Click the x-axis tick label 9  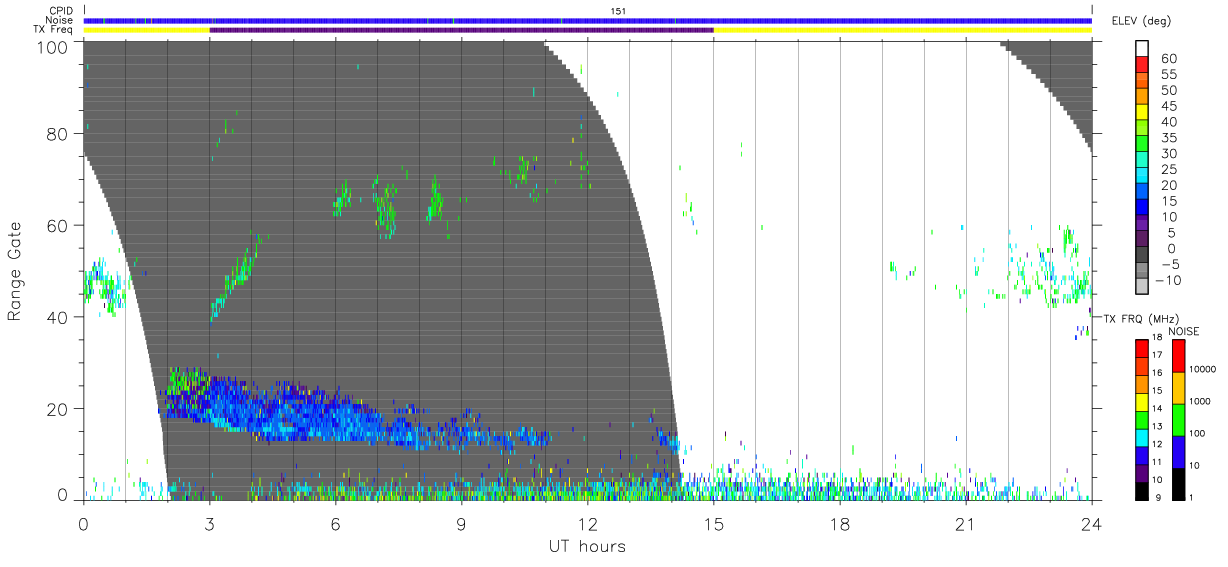(x=461, y=523)
